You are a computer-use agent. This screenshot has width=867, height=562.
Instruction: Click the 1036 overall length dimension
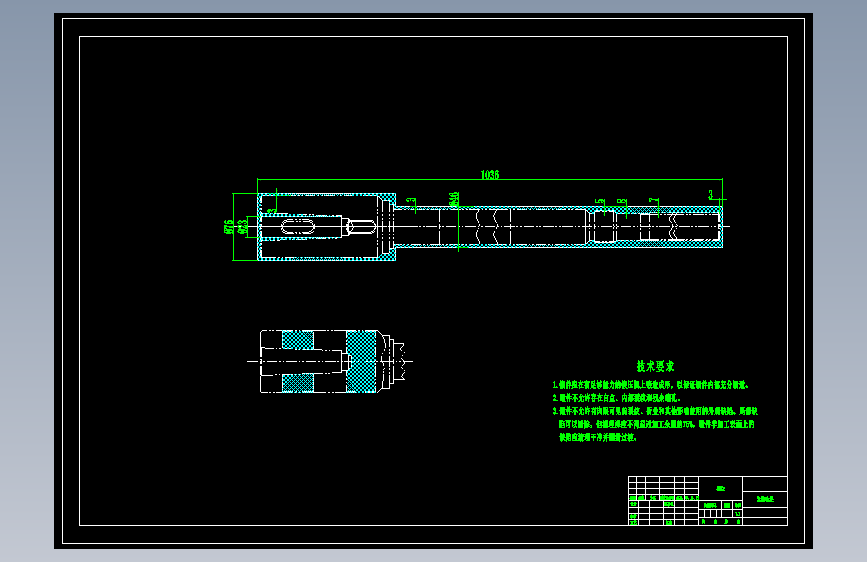pos(489,175)
